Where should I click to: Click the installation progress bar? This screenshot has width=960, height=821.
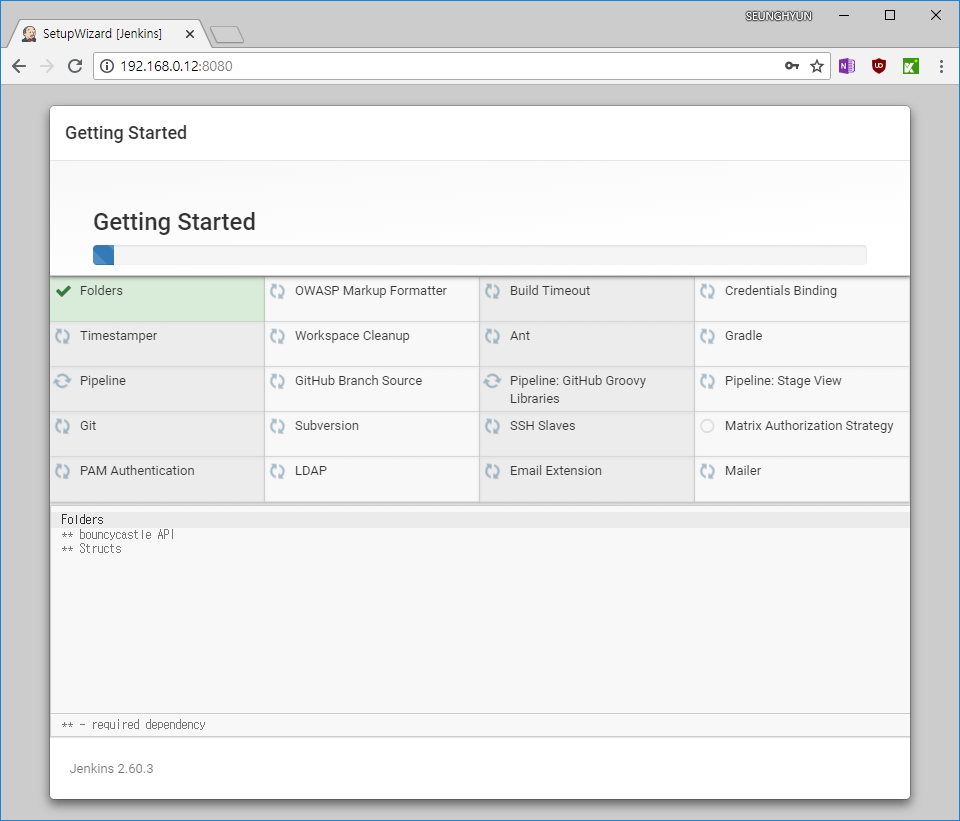coord(479,255)
